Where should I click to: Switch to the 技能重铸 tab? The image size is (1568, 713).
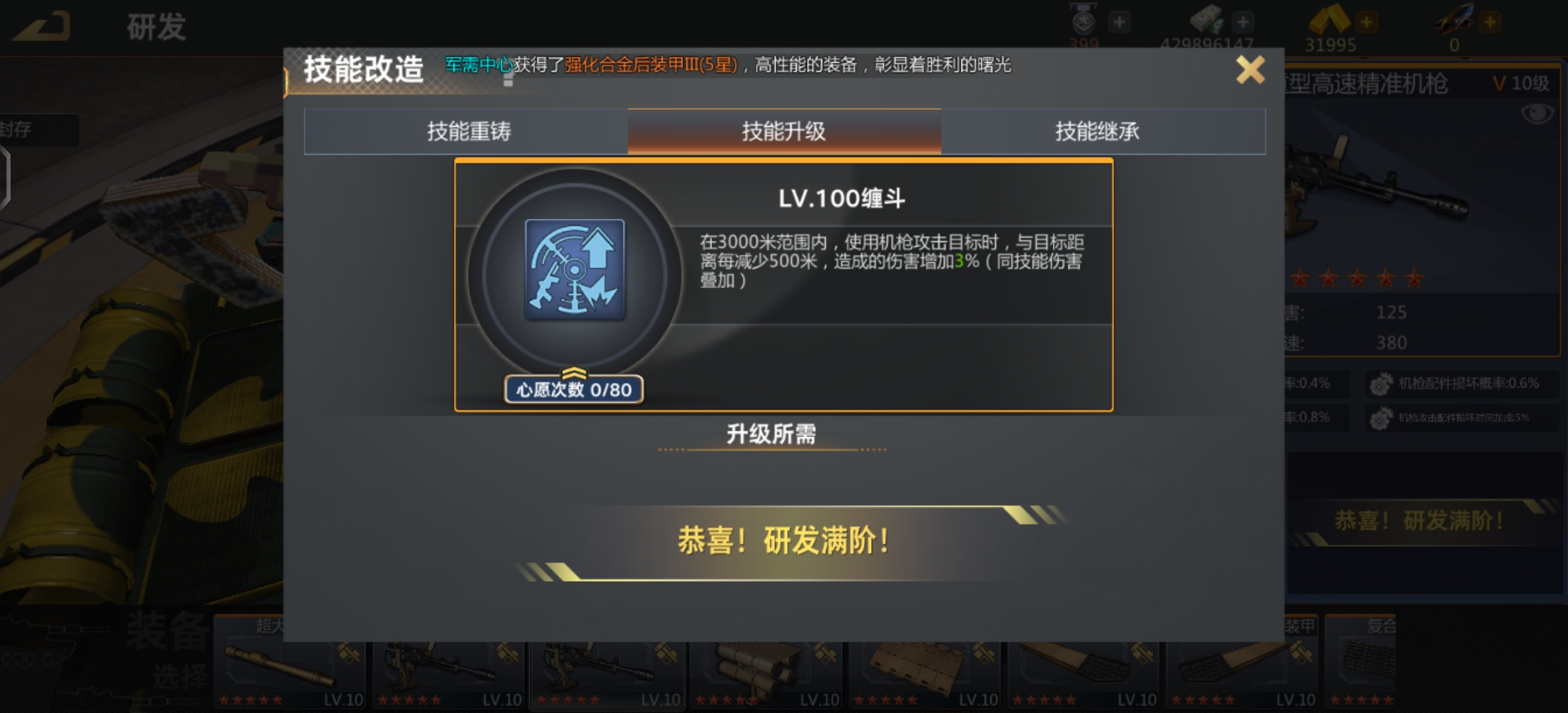(468, 131)
